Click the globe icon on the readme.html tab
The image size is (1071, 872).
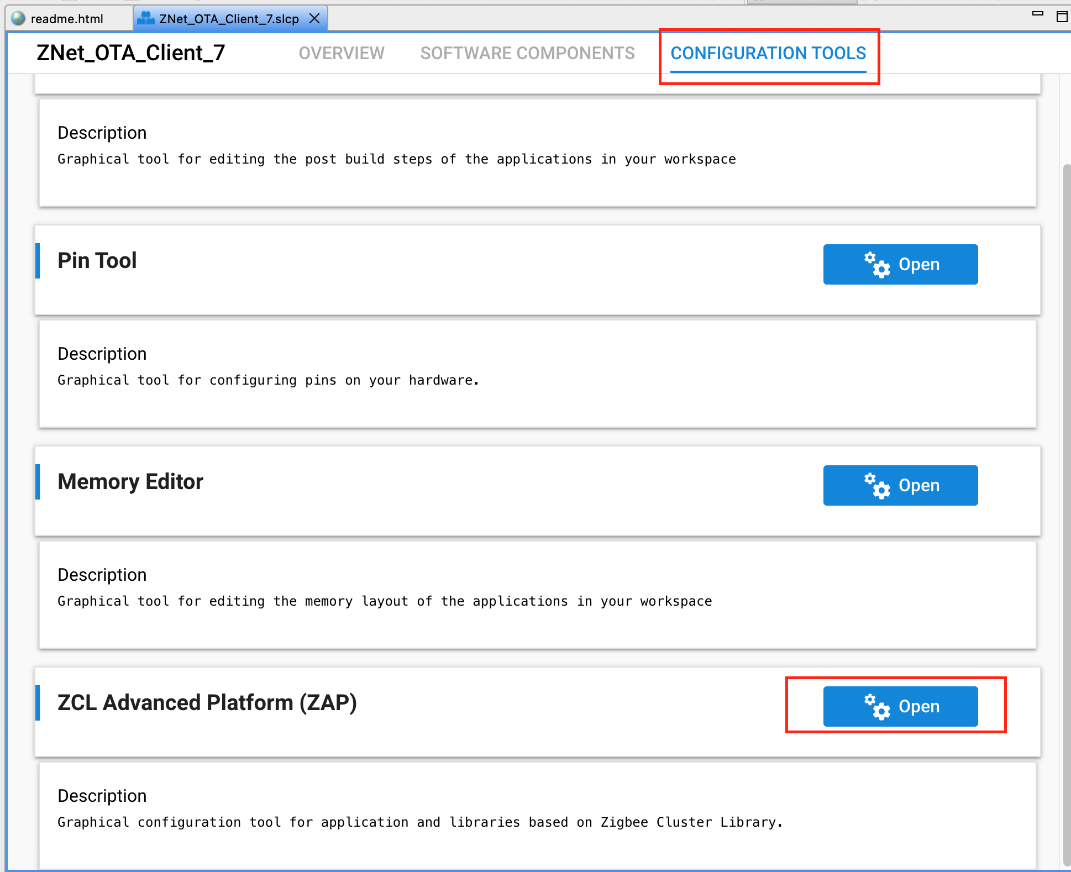click(17, 18)
